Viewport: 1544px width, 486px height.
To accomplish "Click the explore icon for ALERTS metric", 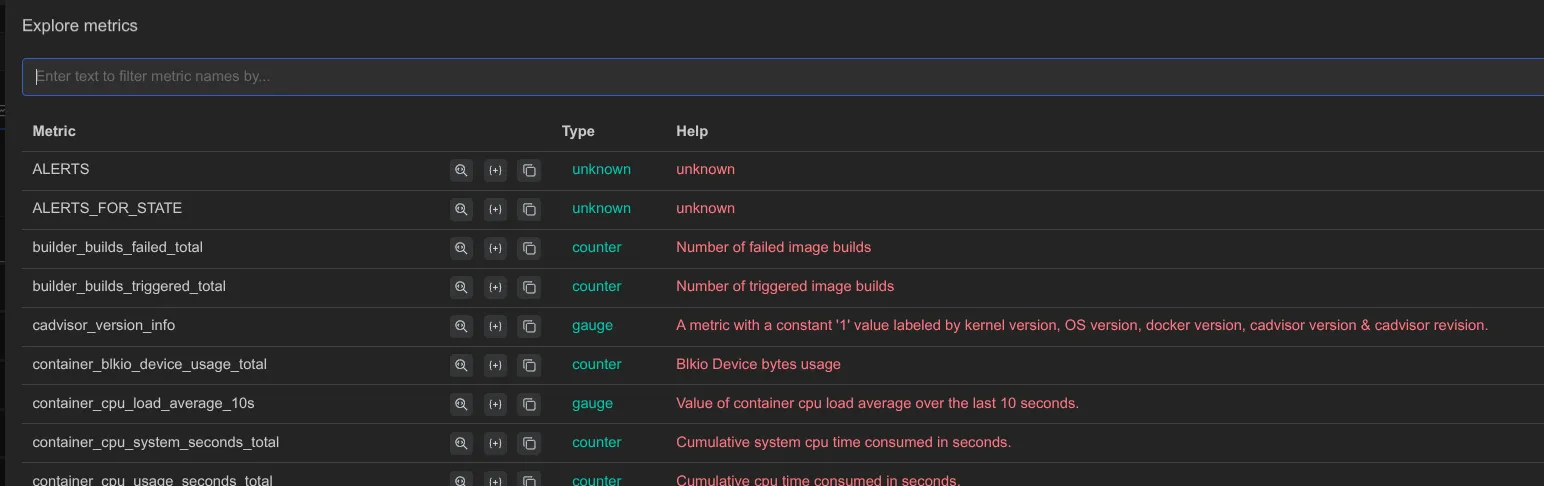I will coord(461,170).
